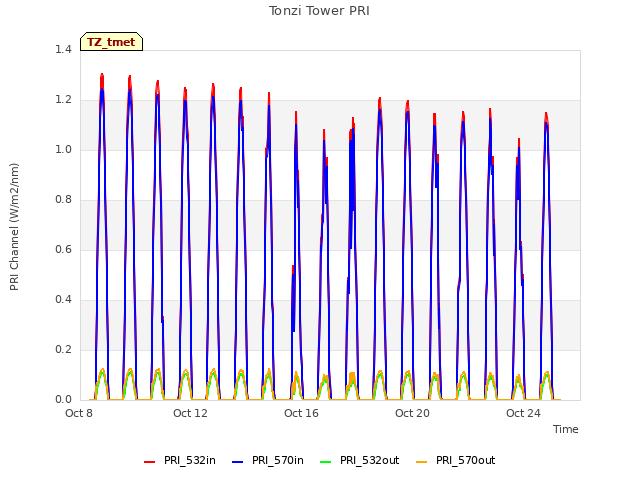Click the 0.6 y-axis tick label
The image size is (640, 480).
pos(63,249)
